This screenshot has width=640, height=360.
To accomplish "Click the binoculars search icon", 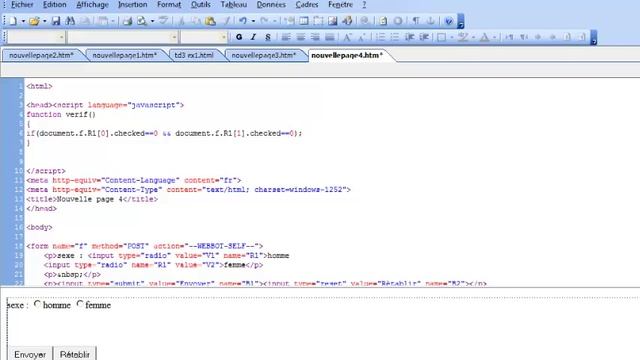I will point(70,21).
